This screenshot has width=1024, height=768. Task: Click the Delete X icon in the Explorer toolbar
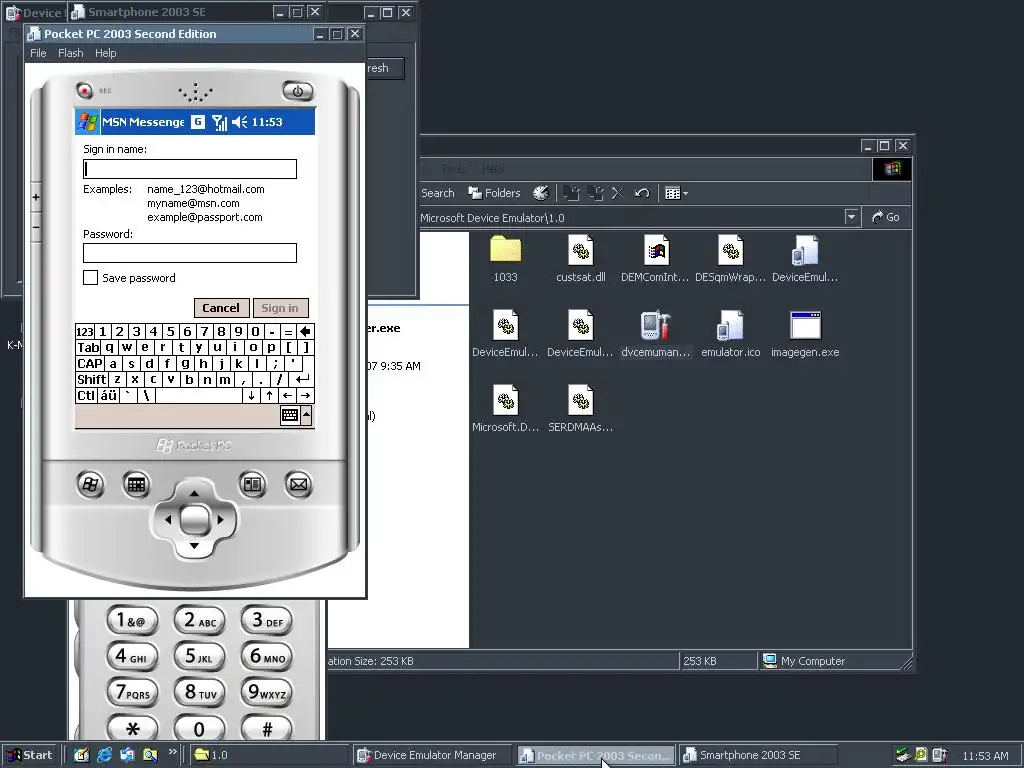pyautogui.click(x=618, y=193)
